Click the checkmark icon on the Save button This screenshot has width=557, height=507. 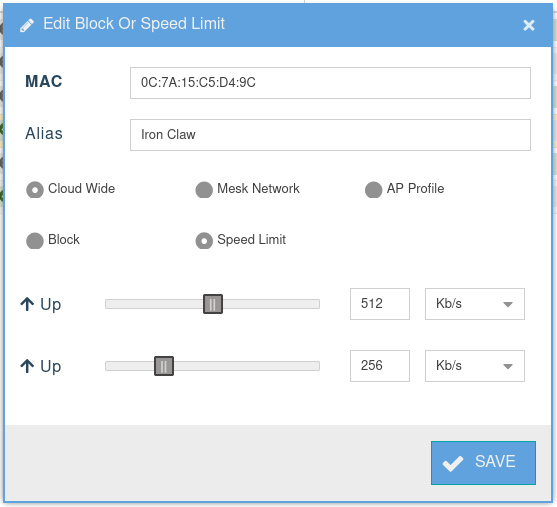pos(453,463)
